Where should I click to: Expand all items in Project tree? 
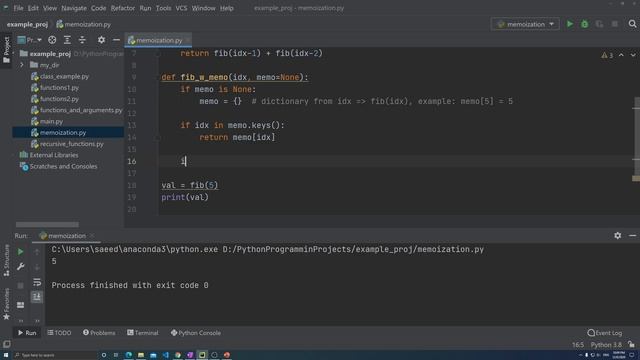point(67,40)
